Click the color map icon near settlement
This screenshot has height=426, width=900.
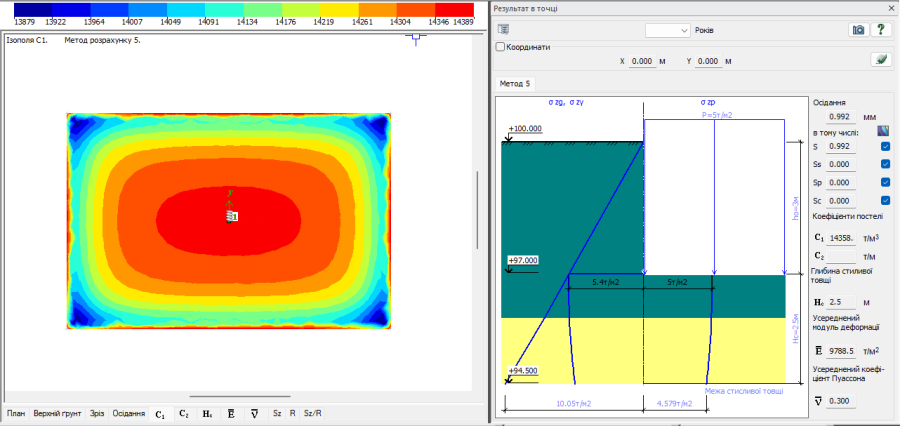click(882, 130)
